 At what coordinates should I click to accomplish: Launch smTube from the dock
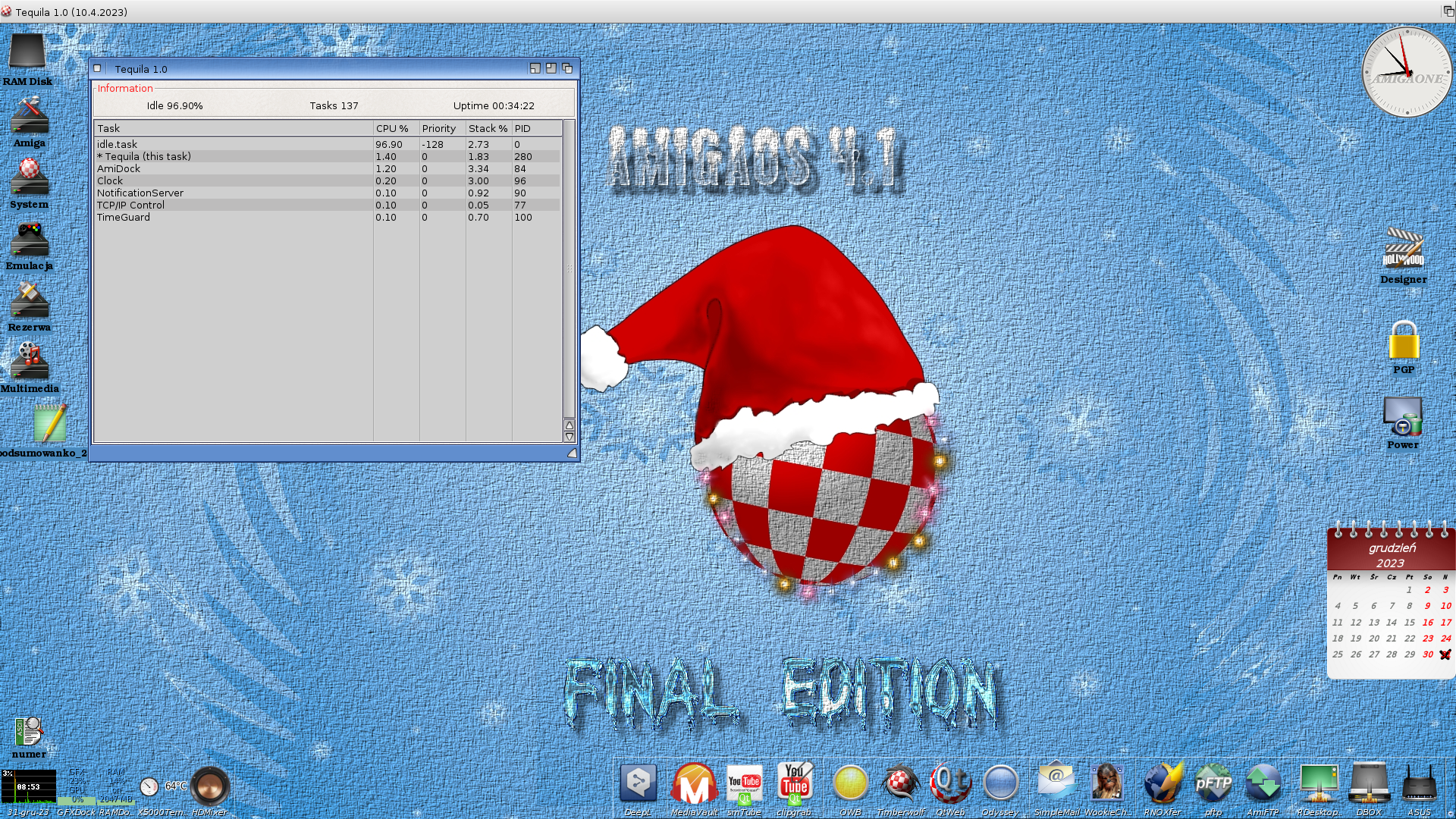pos(744,789)
